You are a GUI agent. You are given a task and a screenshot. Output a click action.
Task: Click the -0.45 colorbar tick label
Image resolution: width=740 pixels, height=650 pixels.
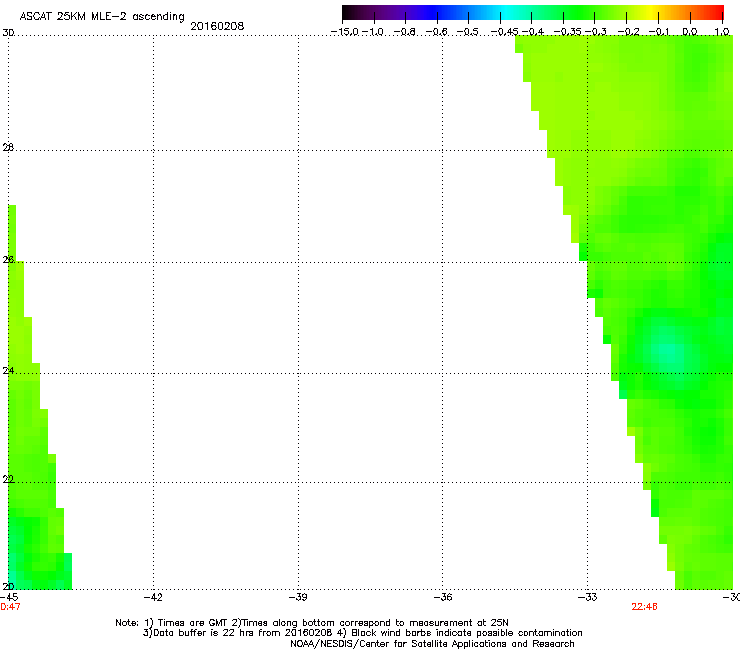[x=505, y=32]
